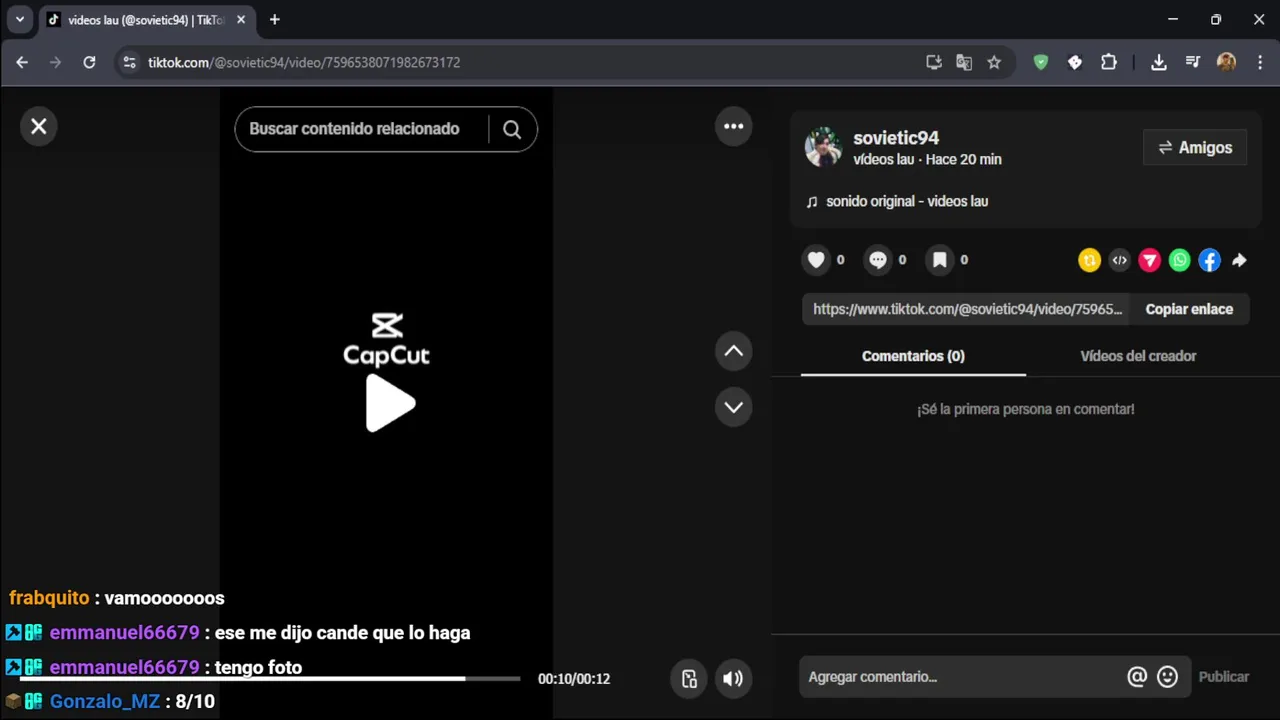The height and width of the screenshot is (720, 1280).
Task: Select the videos lau TikTok tab
Action: coord(146,20)
